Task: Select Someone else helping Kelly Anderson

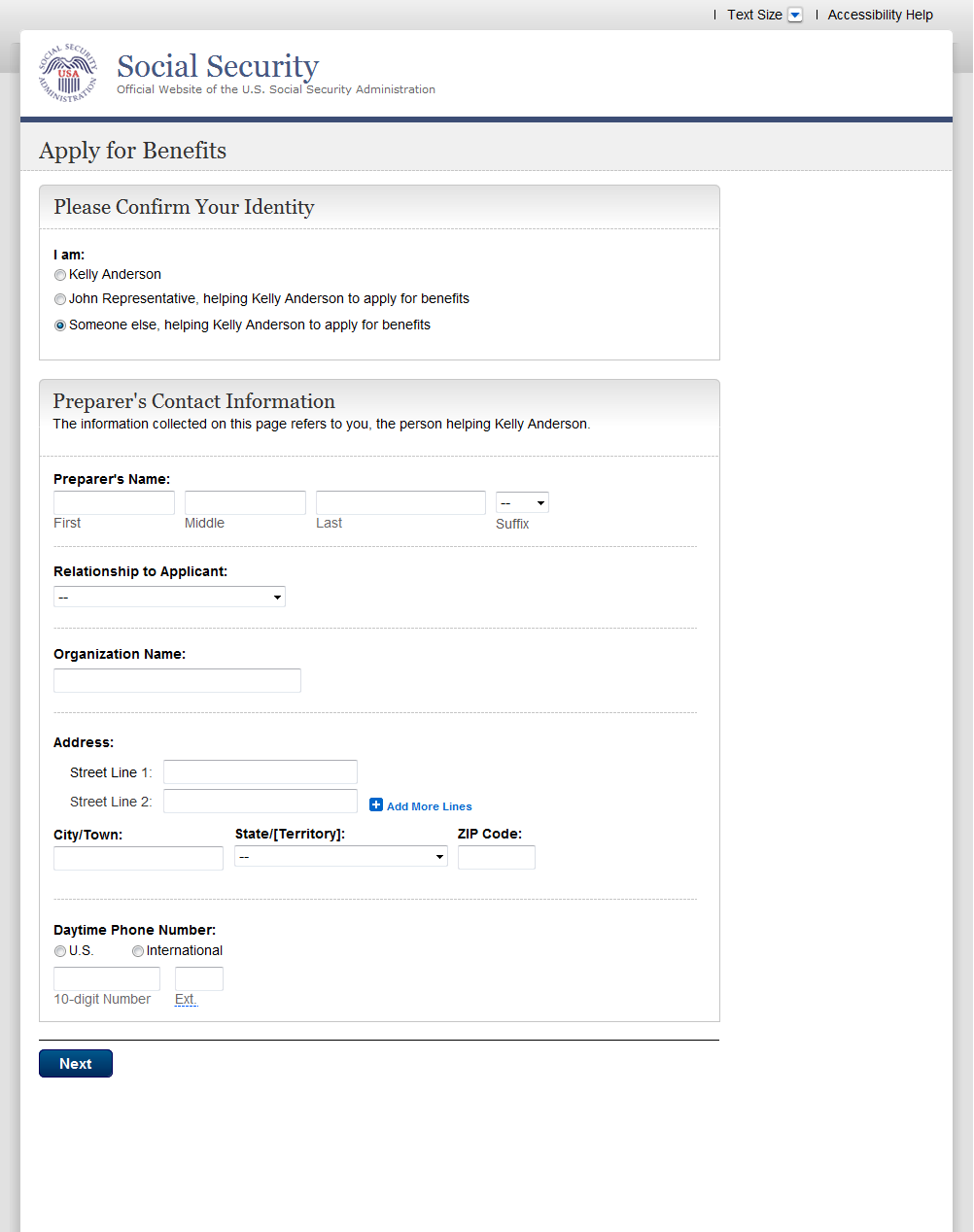Action: 60,325
